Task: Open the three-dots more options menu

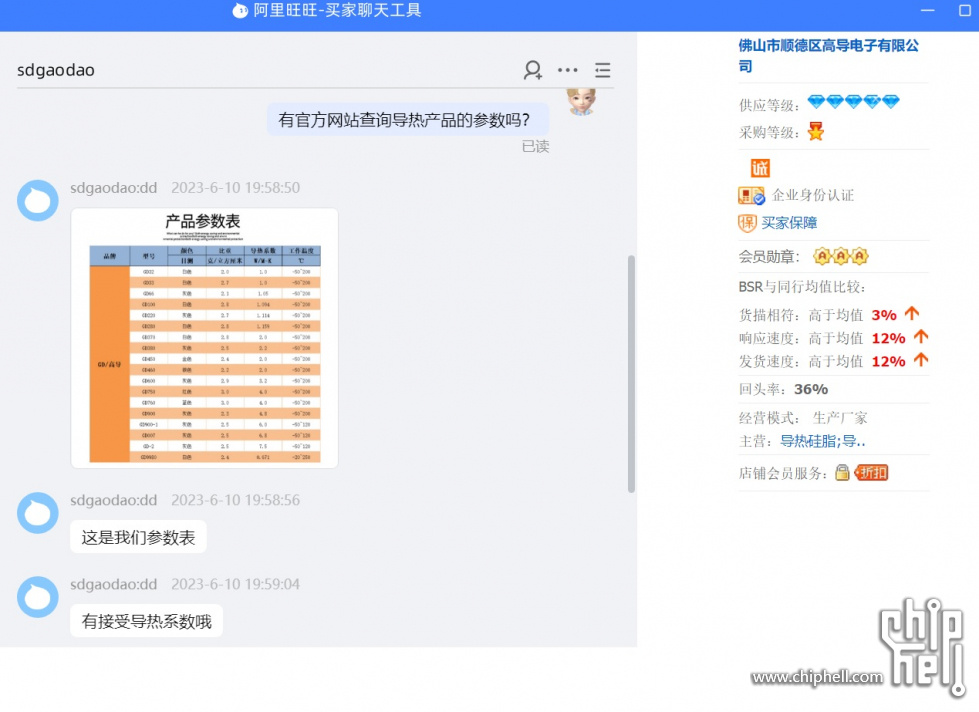Action: coord(568,70)
